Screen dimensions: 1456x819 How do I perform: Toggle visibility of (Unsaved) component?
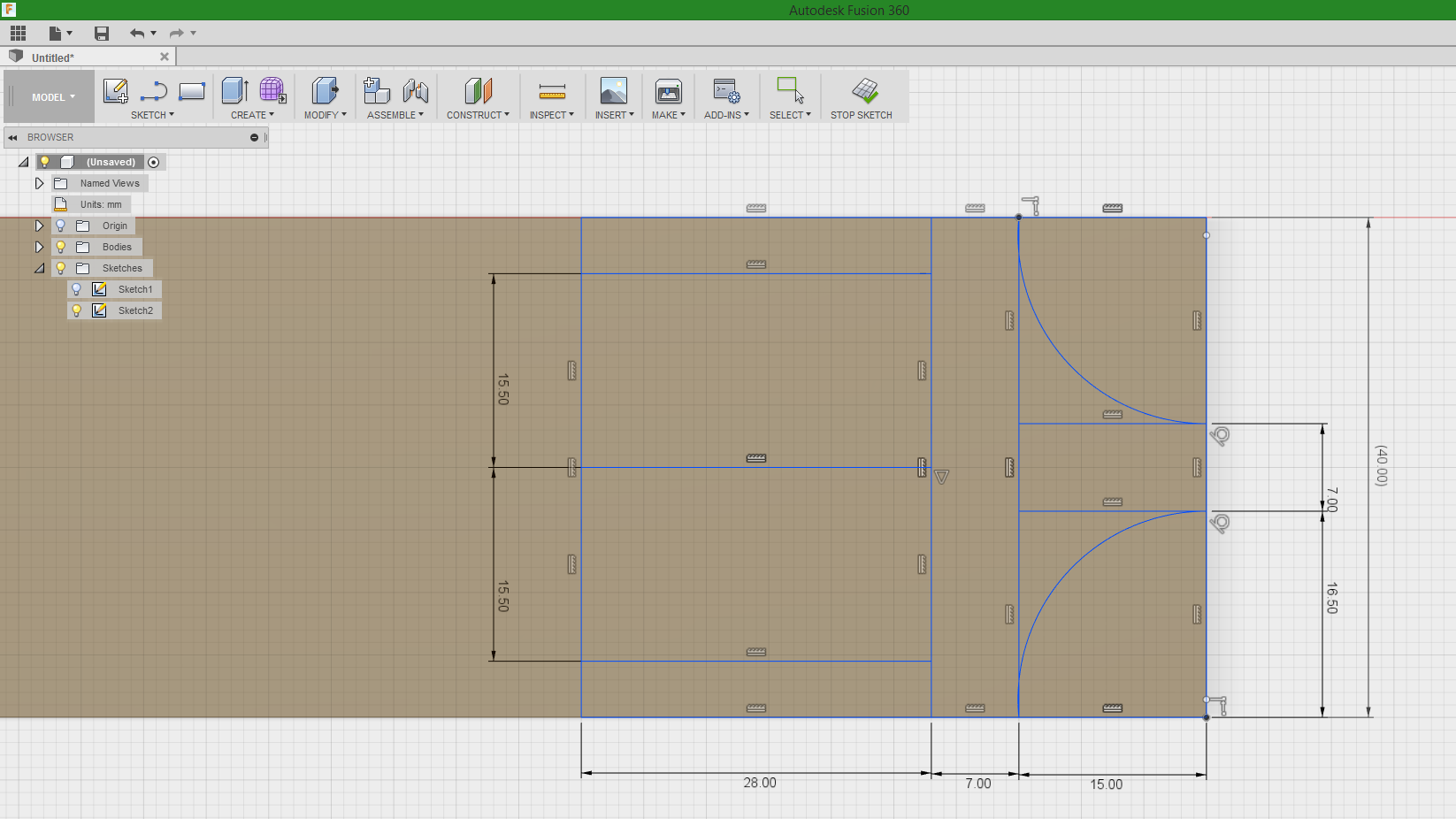[45, 162]
